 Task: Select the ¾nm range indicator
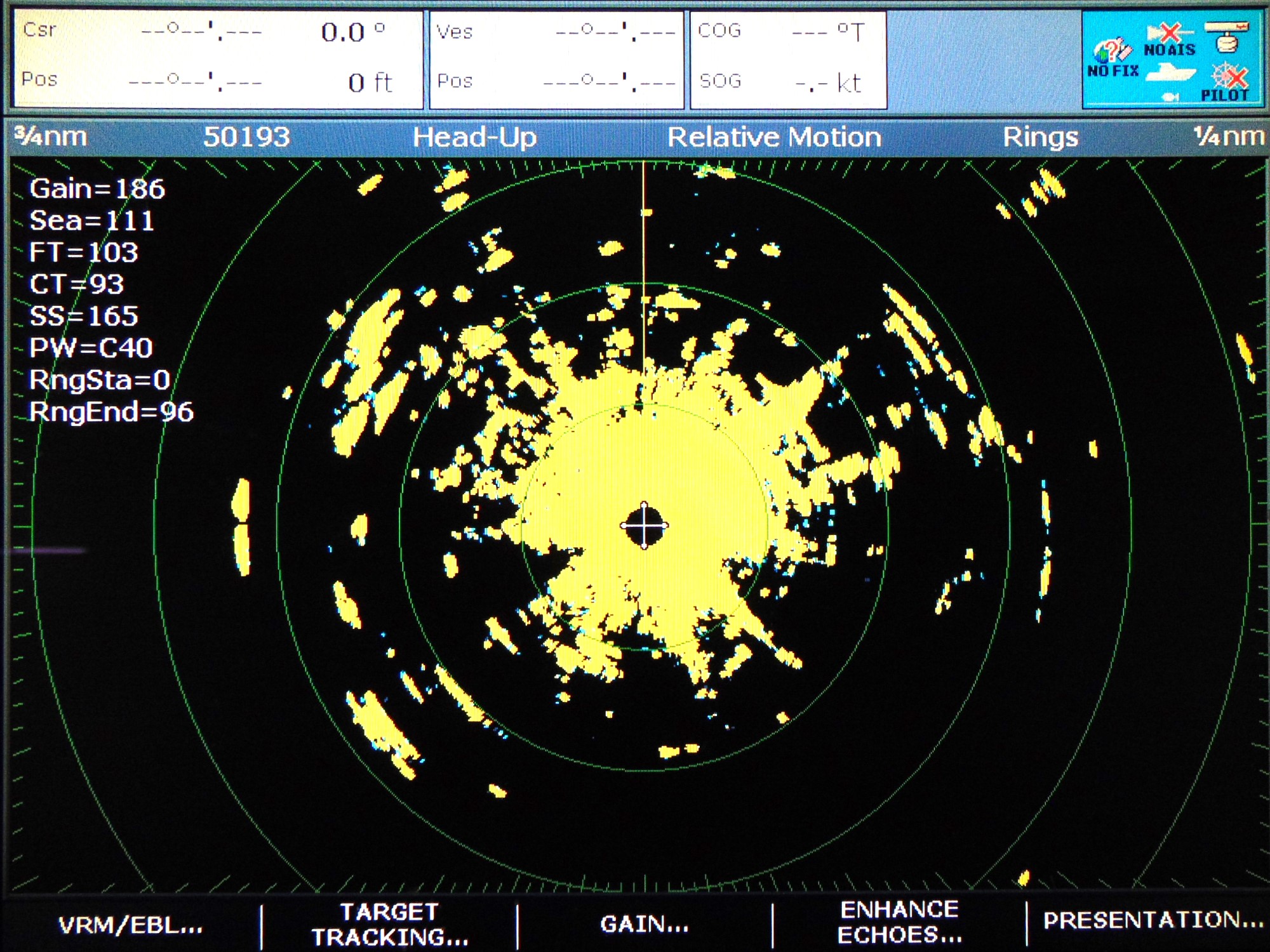pyautogui.click(x=51, y=136)
